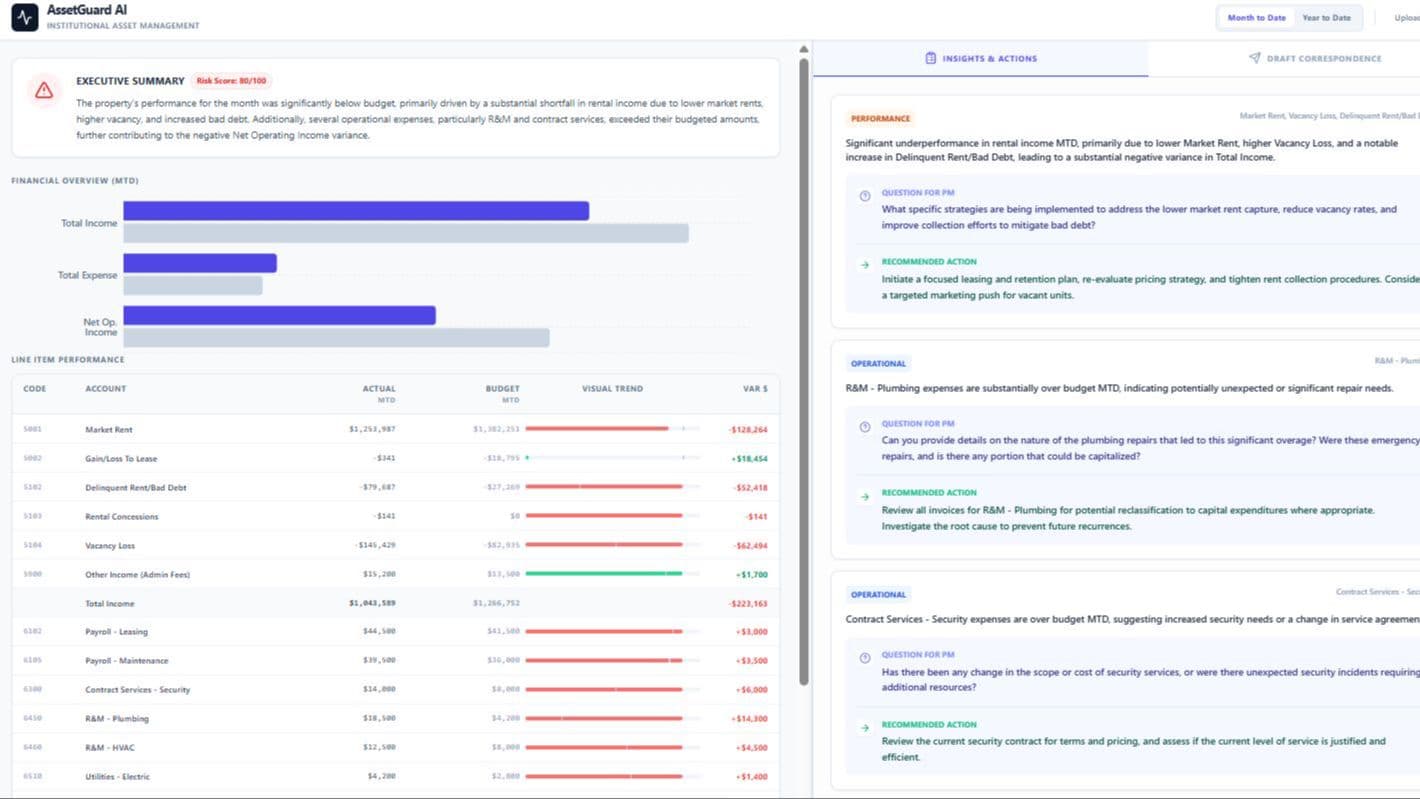Select the R&M - HVAC row
Viewport: 1420px width, 799px height.
(x=396, y=748)
